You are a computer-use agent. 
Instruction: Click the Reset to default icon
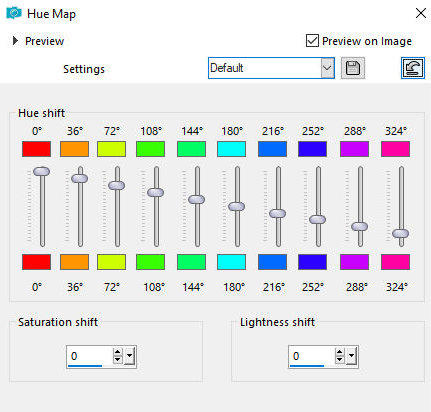tap(413, 68)
